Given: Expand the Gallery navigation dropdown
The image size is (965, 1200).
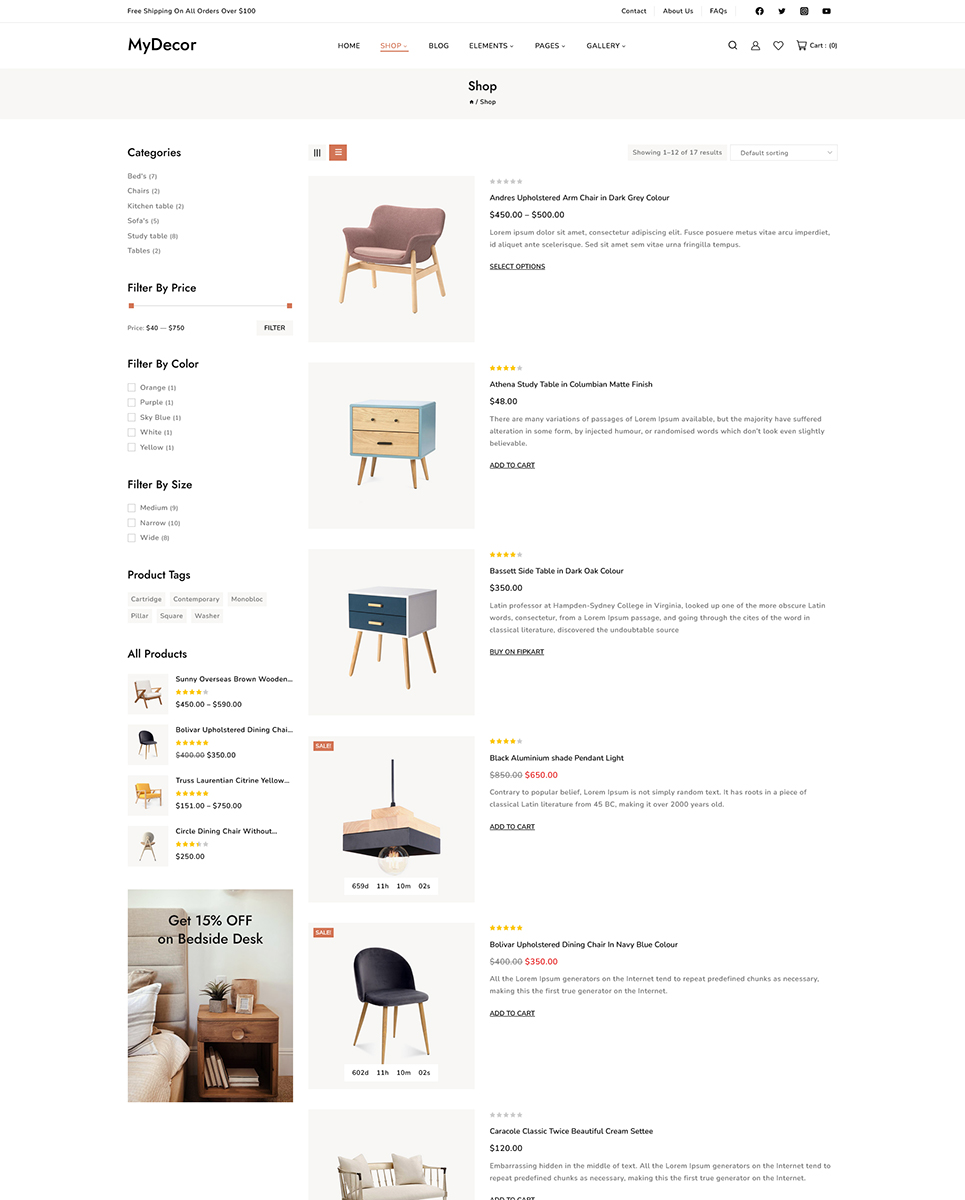Looking at the screenshot, I should click(x=606, y=46).
